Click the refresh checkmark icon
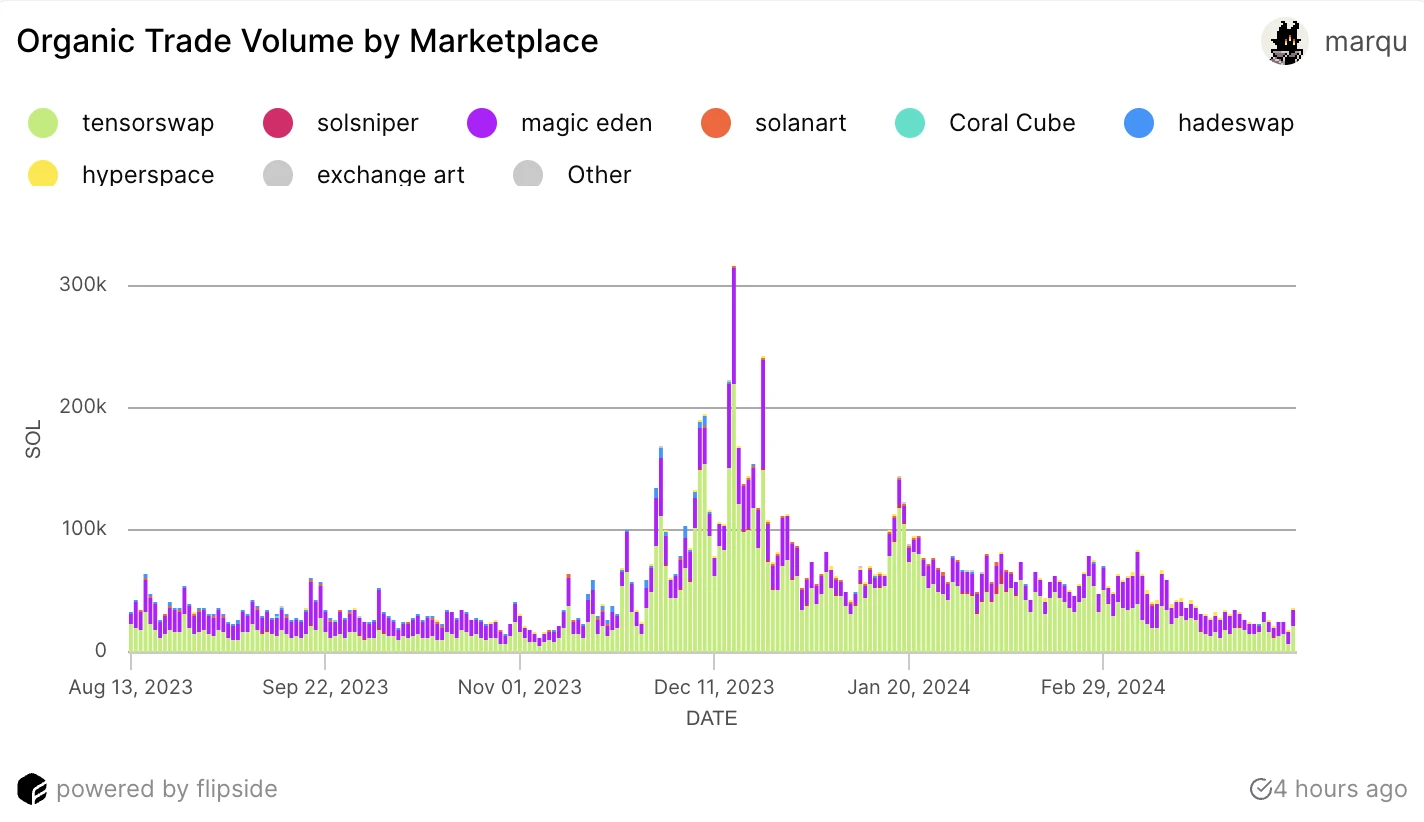The width and height of the screenshot is (1424, 822). tap(1260, 789)
